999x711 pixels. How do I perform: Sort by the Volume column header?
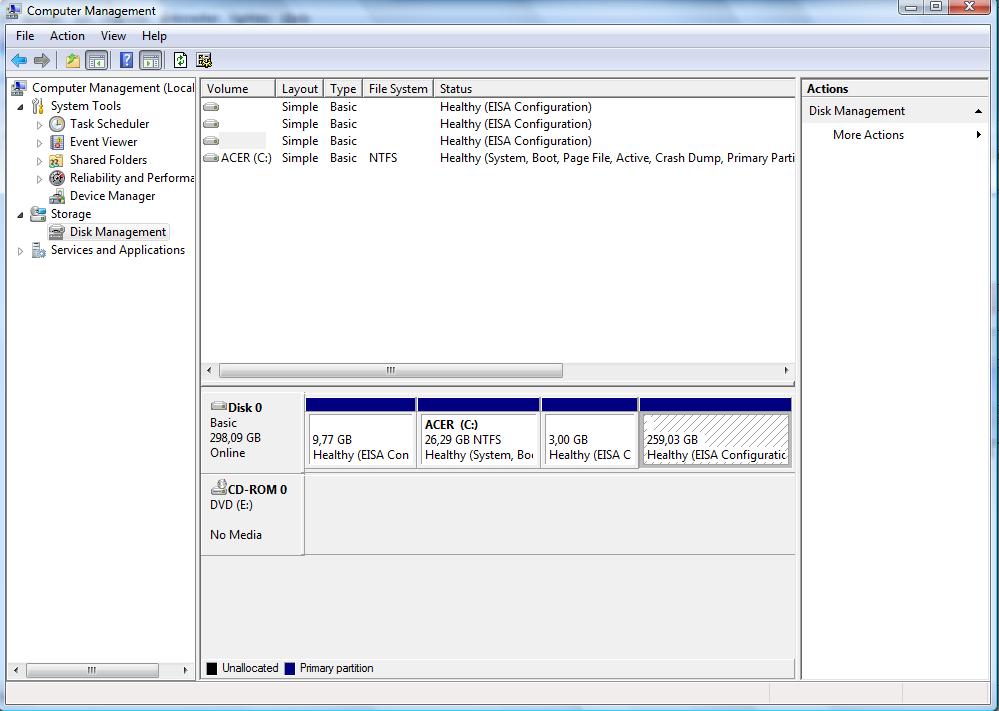click(x=238, y=89)
